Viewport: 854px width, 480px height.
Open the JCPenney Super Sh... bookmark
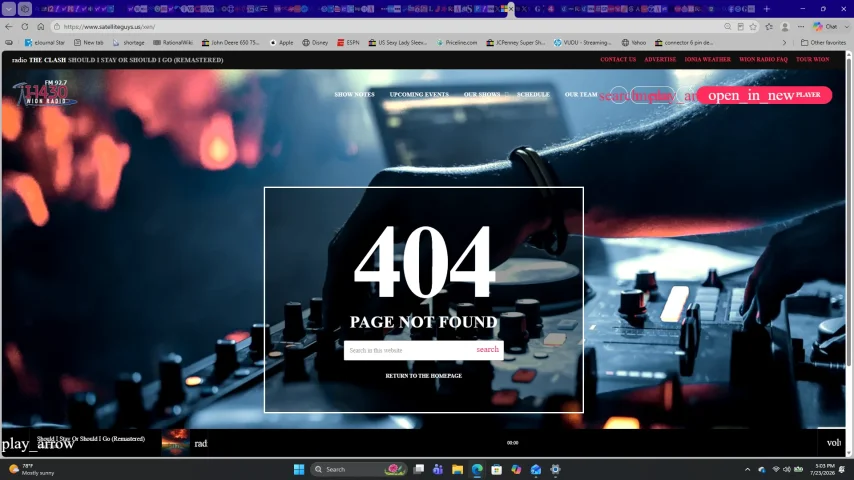pyautogui.click(x=515, y=42)
